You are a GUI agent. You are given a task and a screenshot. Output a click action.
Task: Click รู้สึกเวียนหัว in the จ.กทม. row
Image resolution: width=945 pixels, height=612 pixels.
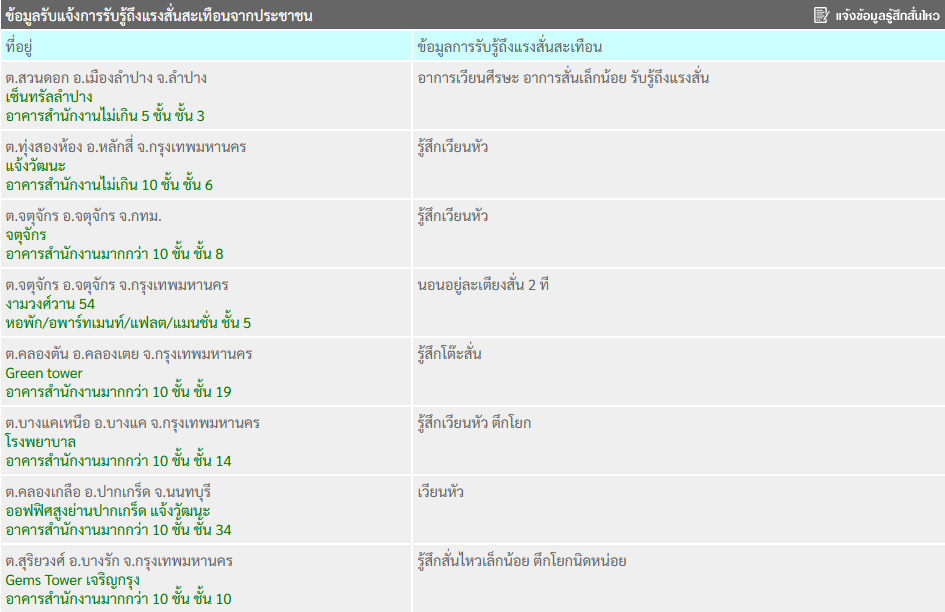pyautogui.click(x=453, y=216)
